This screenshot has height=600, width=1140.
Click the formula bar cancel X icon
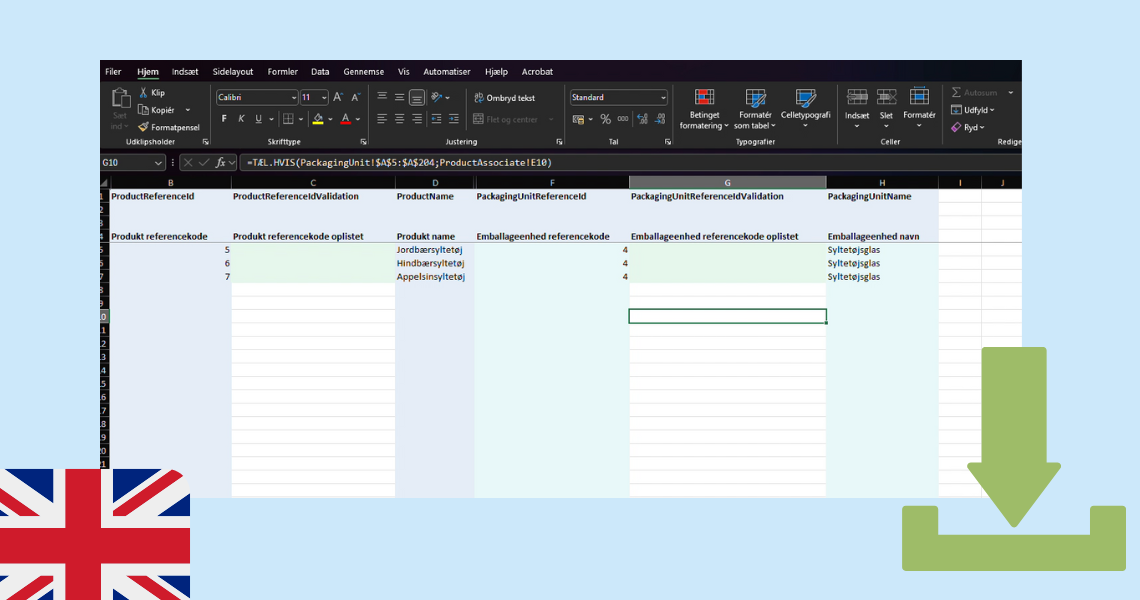tap(188, 163)
